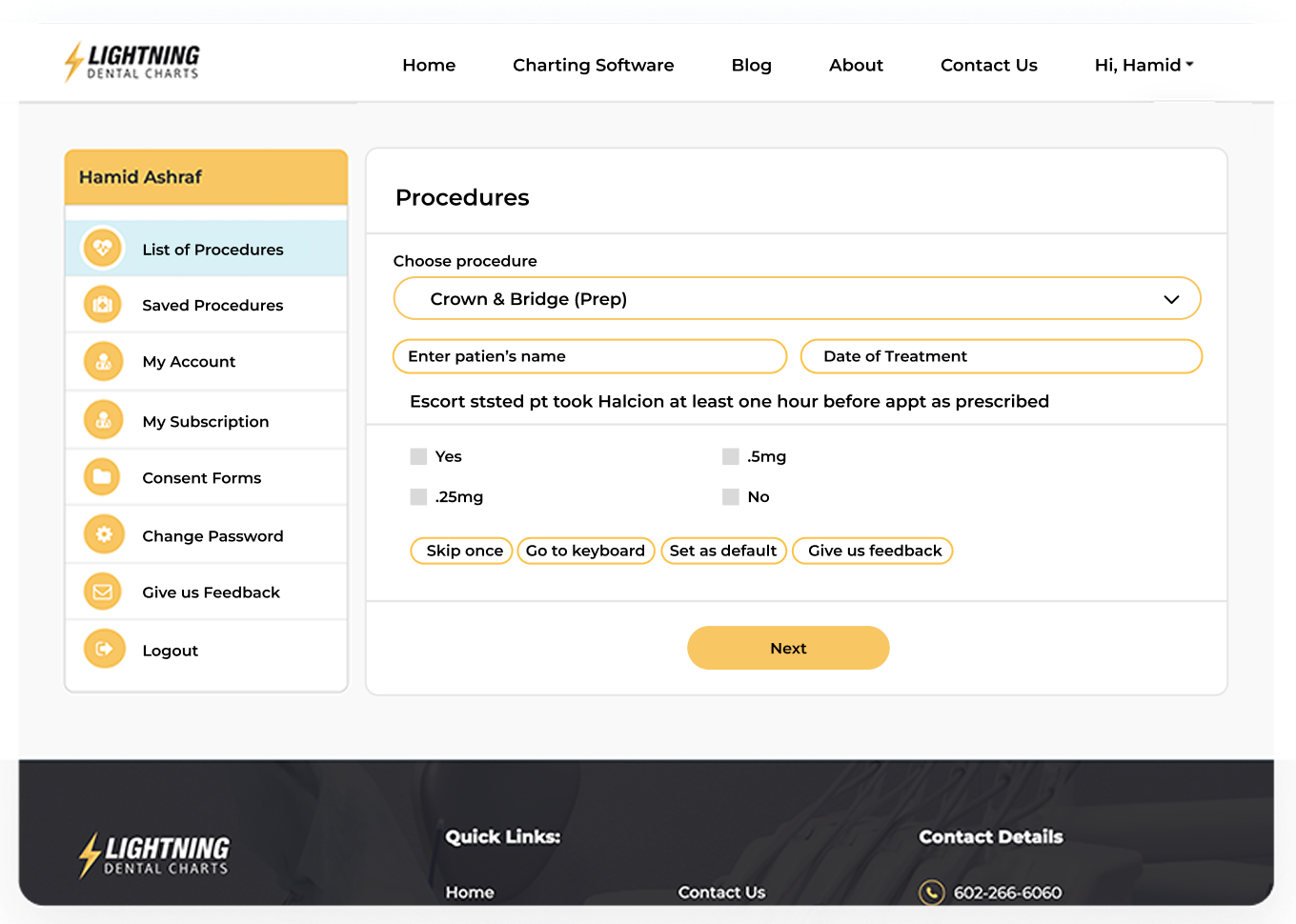Click the My Account sidebar icon

pos(103,362)
